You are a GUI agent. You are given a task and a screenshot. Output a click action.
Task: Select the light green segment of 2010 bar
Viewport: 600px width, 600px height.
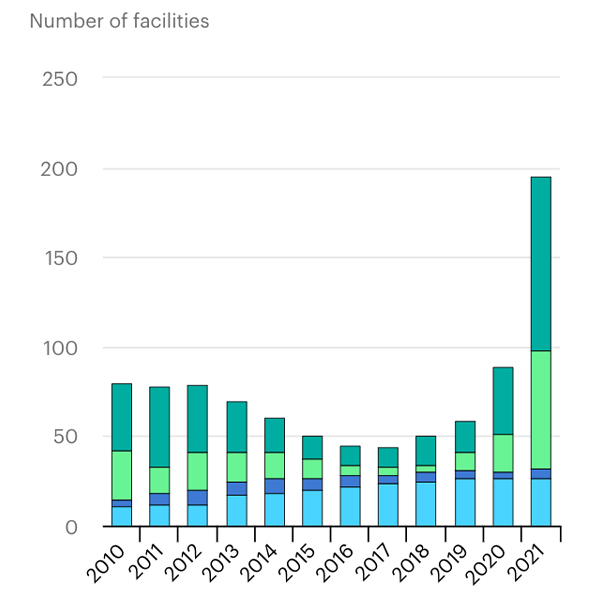click(121, 475)
